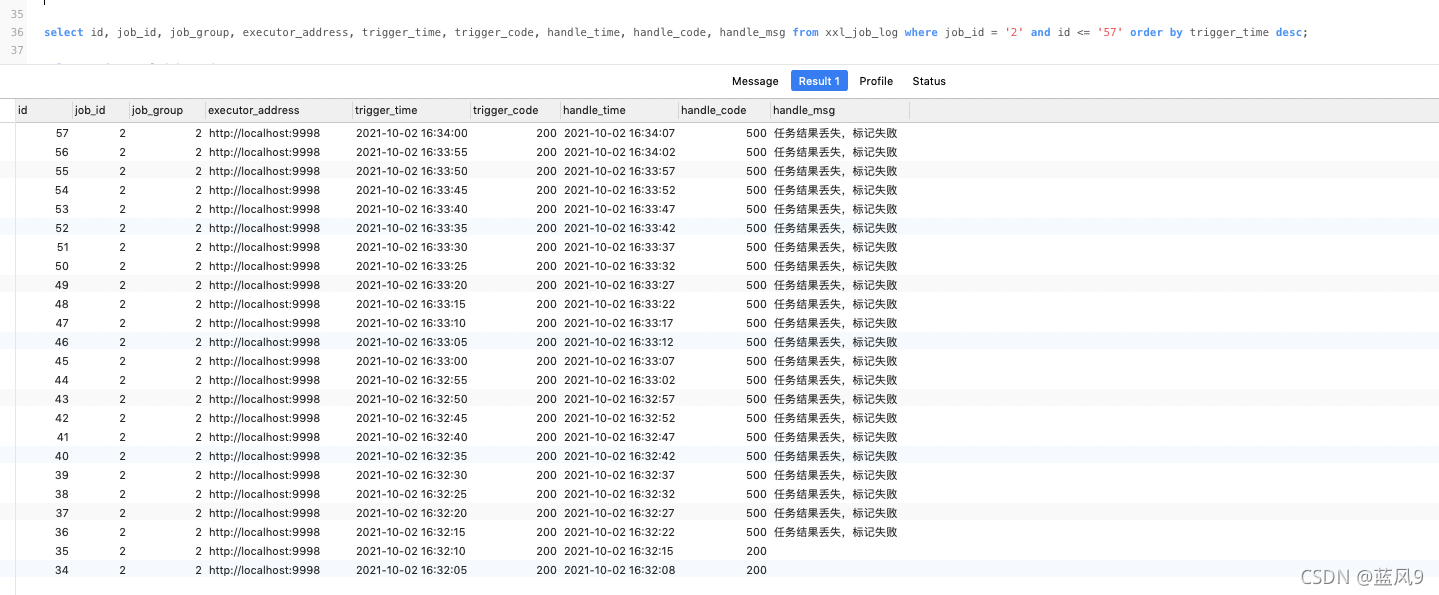The image size is (1439, 595).
Task: Click handle_time 2021-10-02 16:34:02
Action: click(620, 152)
